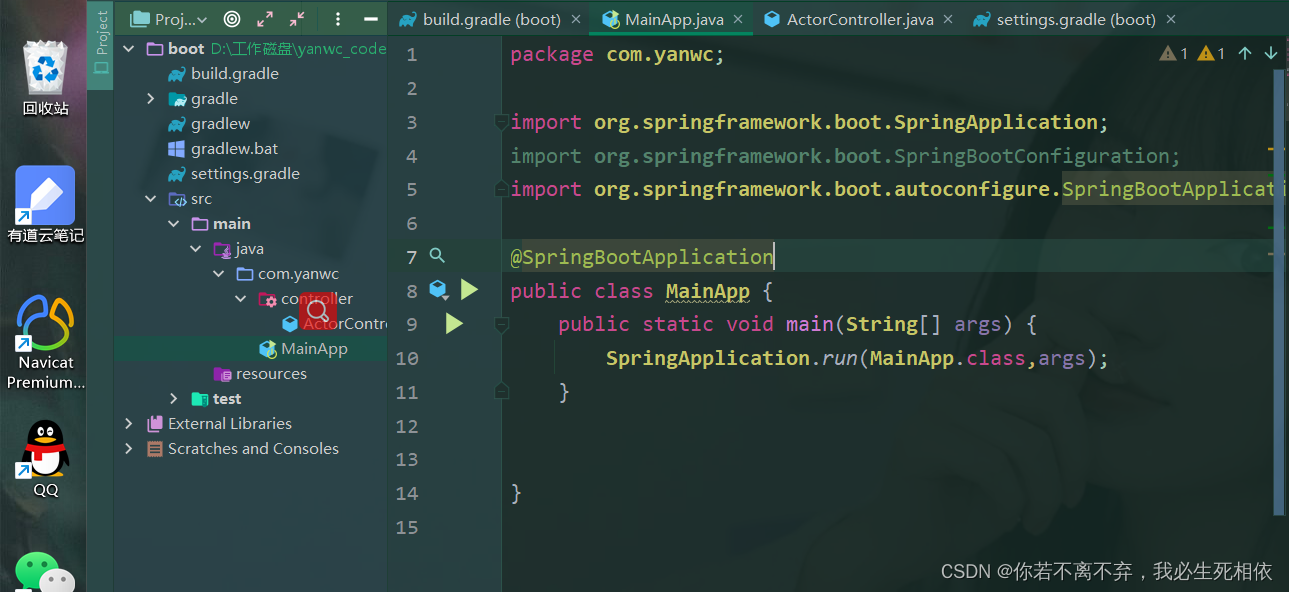
Task: Click line number 10 to toggle a breakpoint
Action: (407, 358)
